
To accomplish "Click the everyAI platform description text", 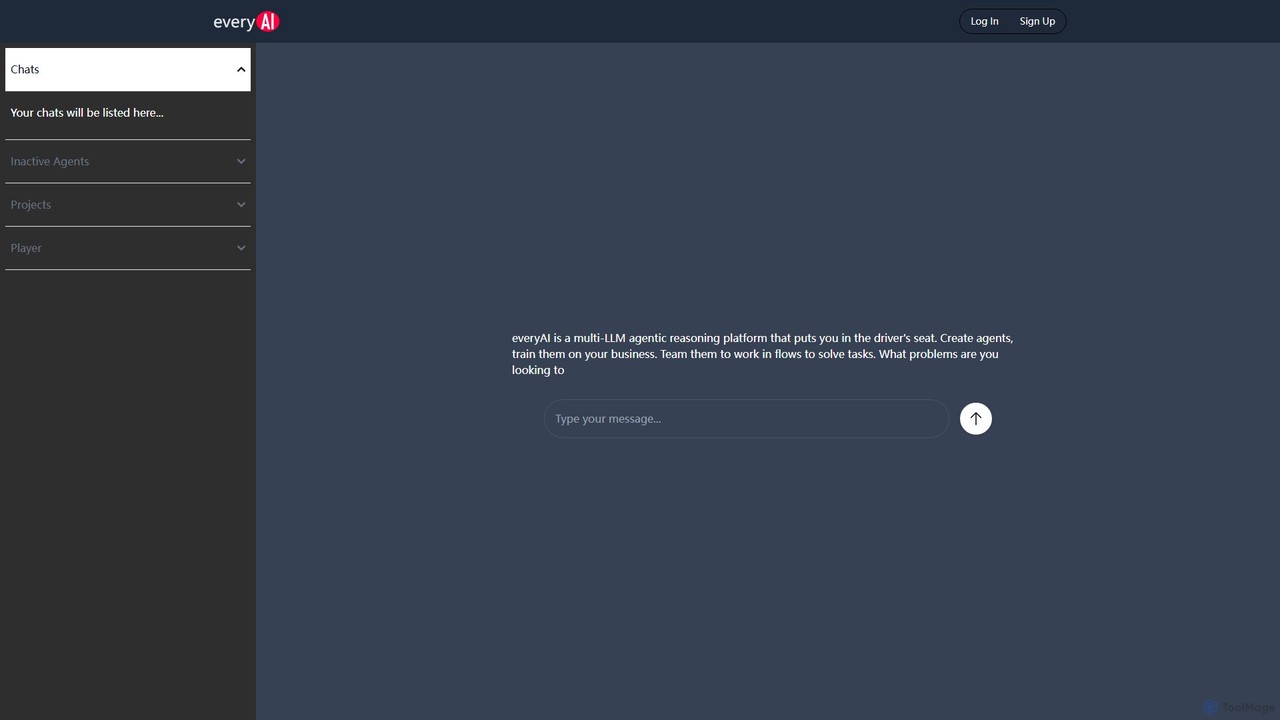I will click(x=762, y=354).
